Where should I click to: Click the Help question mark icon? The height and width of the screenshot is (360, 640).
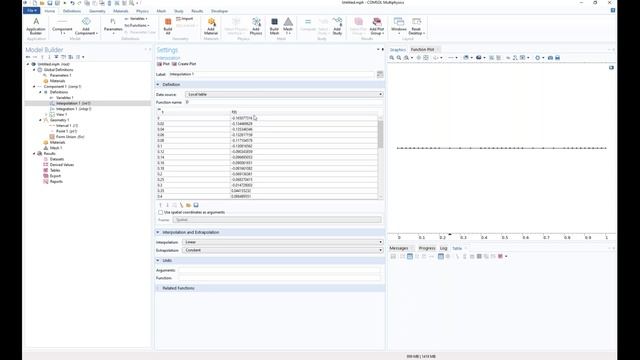click(613, 11)
